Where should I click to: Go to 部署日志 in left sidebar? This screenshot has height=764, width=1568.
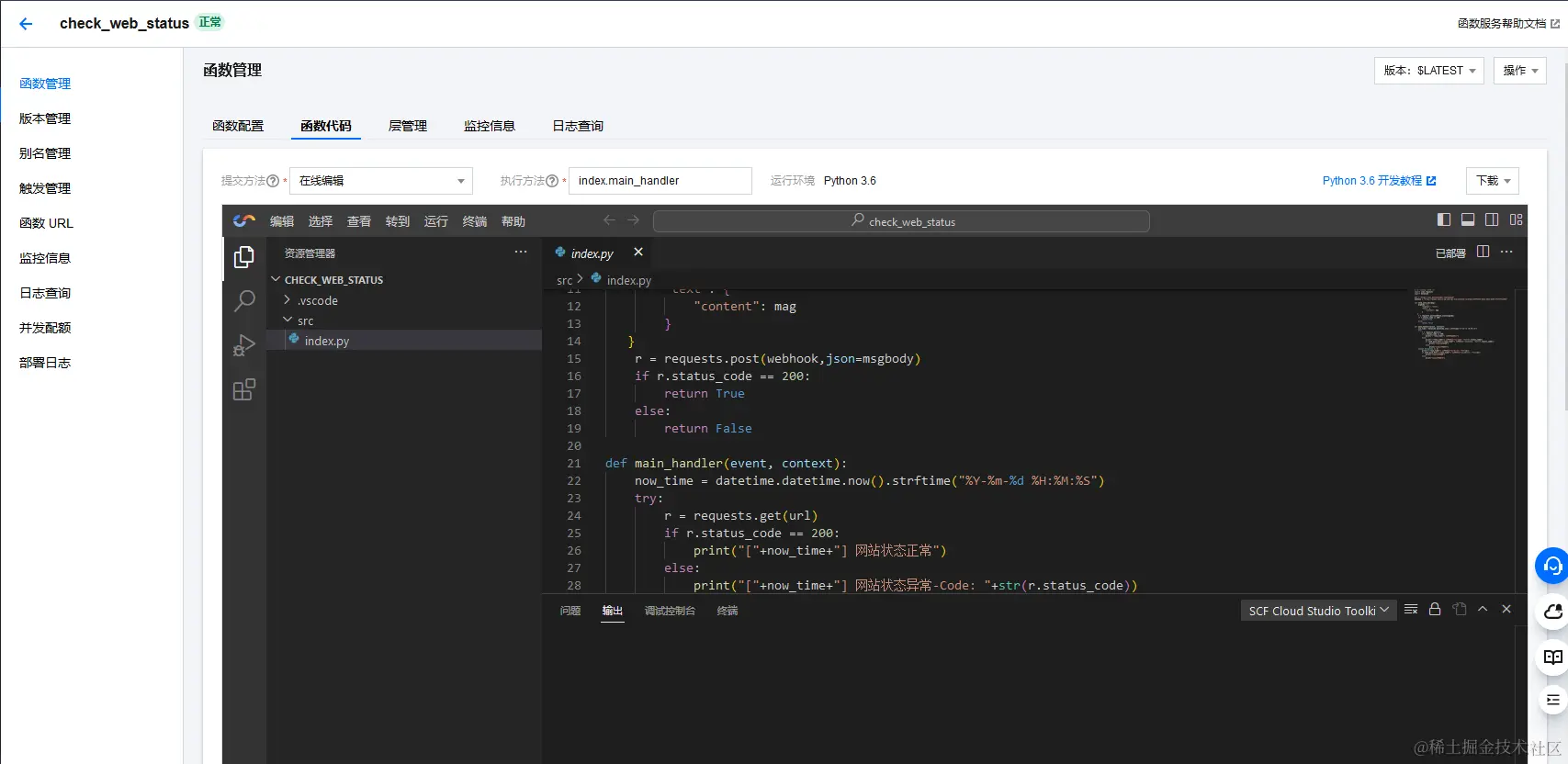pos(45,363)
